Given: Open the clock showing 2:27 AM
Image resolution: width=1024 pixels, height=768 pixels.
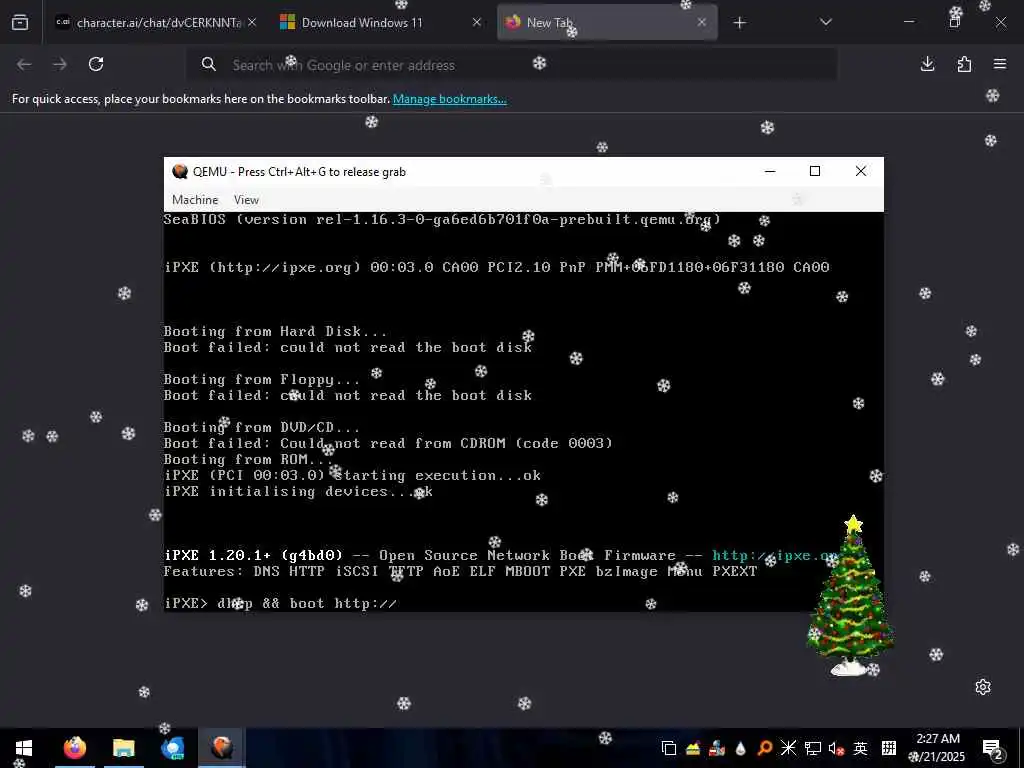Looking at the screenshot, I should coord(938,748).
